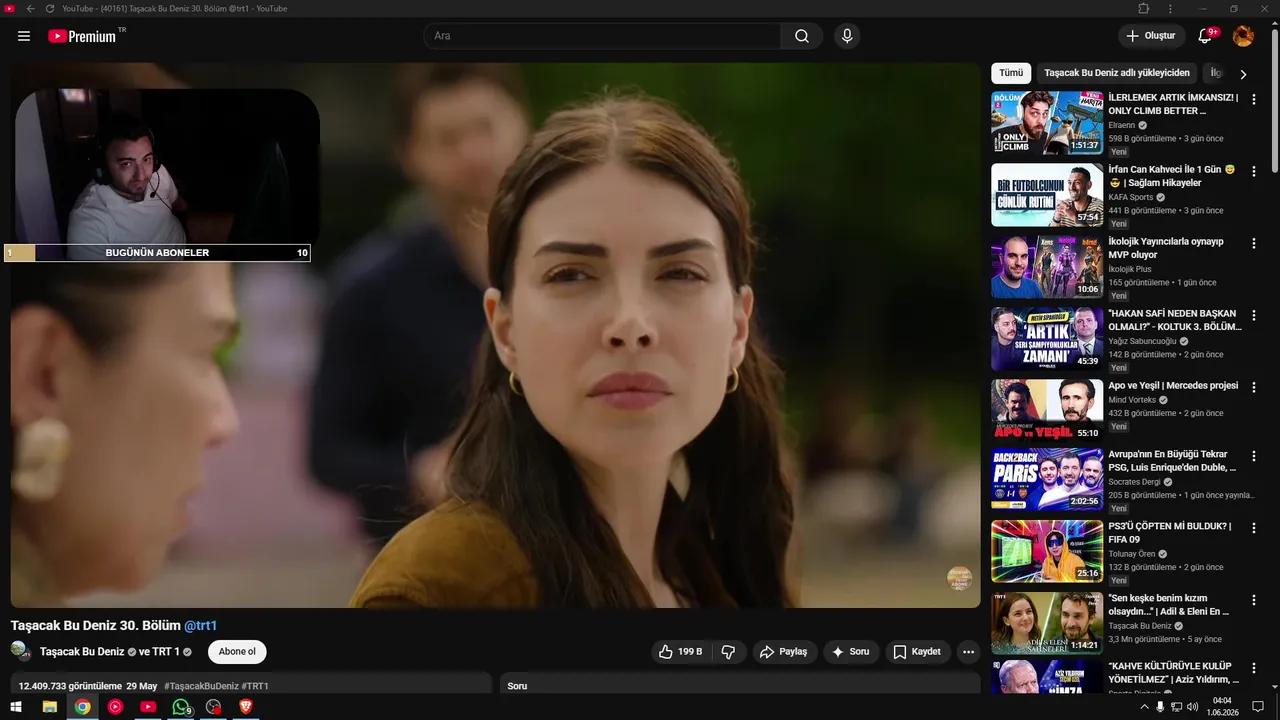1280x720 pixels.
Task: Open WhatsApp from the taskbar
Action: point(181,707)
